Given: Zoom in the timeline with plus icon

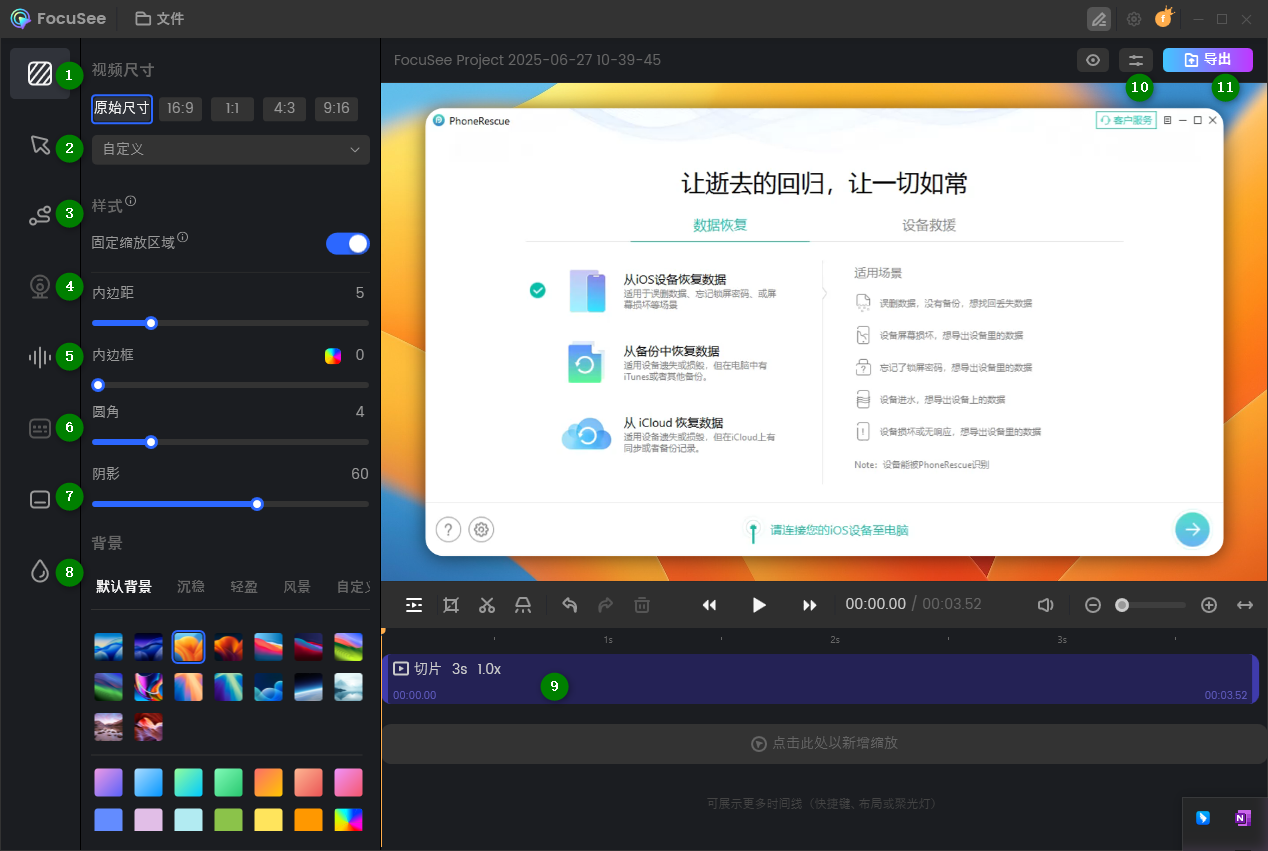Looking at the screenshot, I should [1209, 605].
